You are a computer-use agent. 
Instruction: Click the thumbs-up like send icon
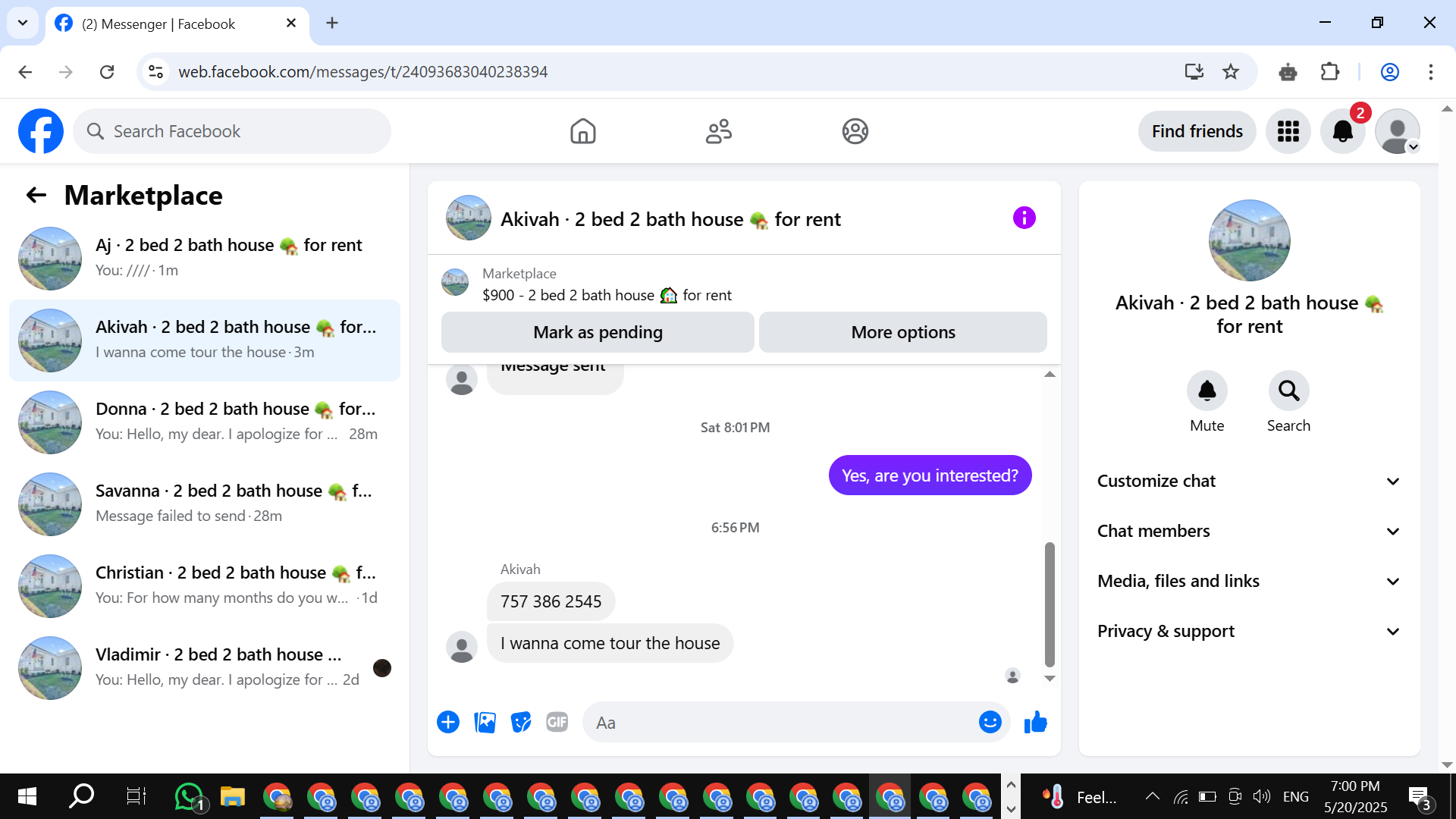(1035, 723)
